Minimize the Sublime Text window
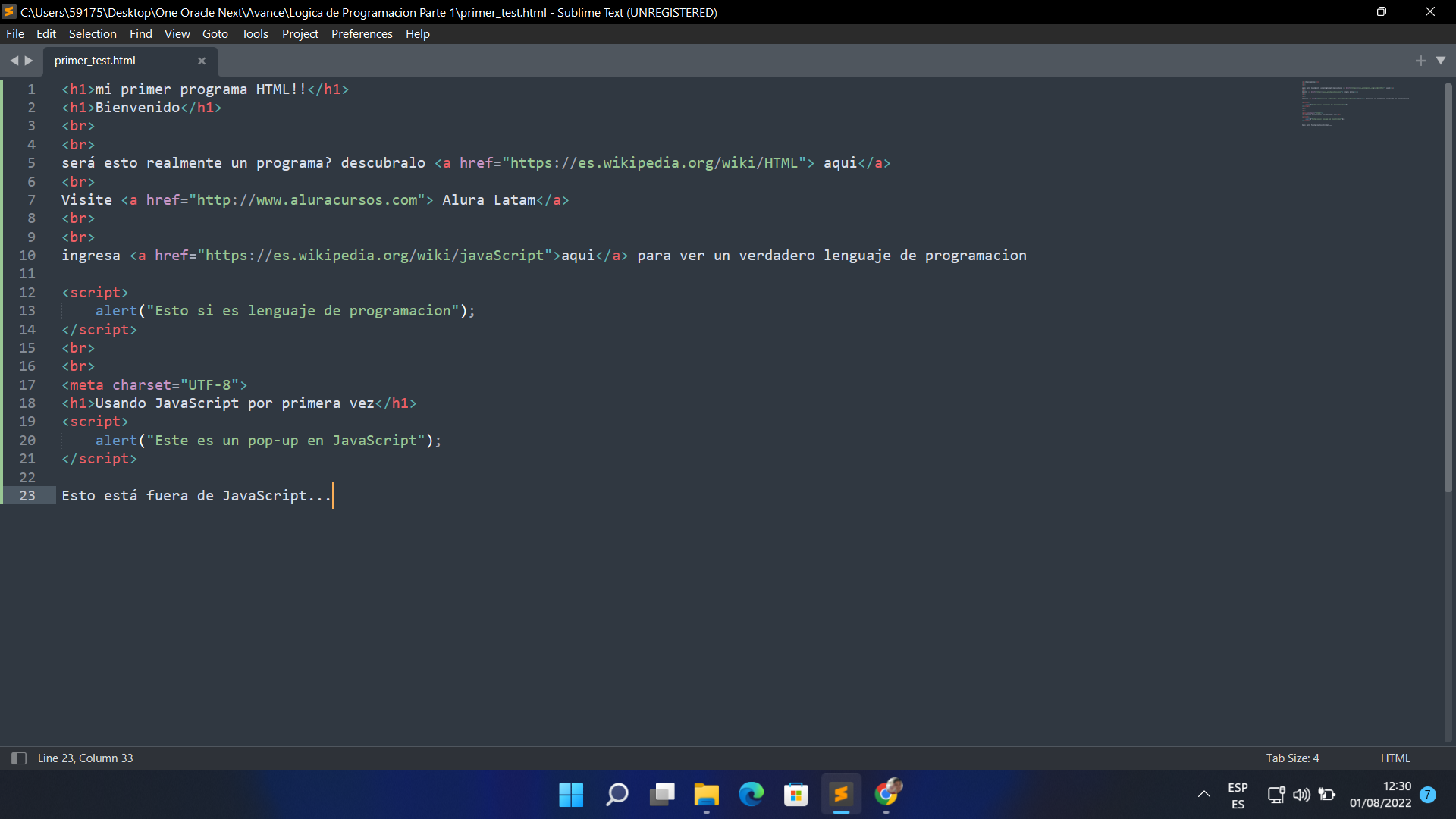The image size is (1456, 819). pyautogui.click(x=1333, y=11)
